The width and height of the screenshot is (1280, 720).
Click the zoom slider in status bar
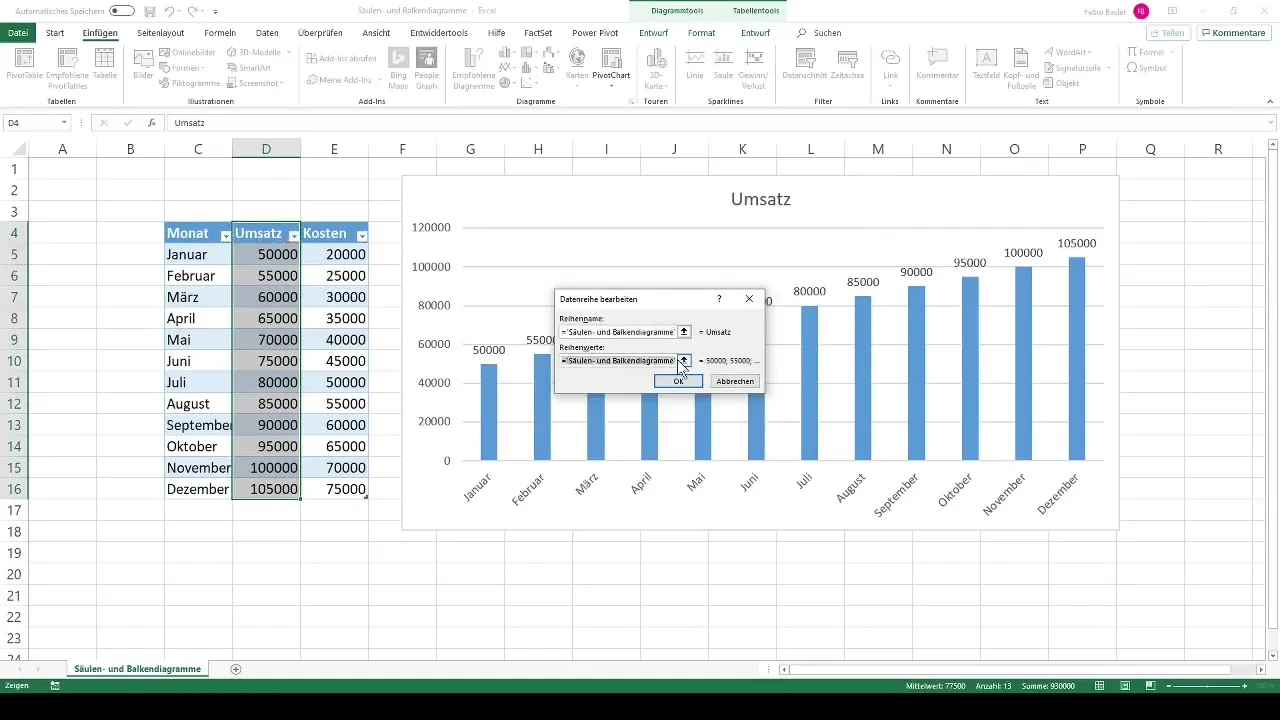click(1207, 686)
